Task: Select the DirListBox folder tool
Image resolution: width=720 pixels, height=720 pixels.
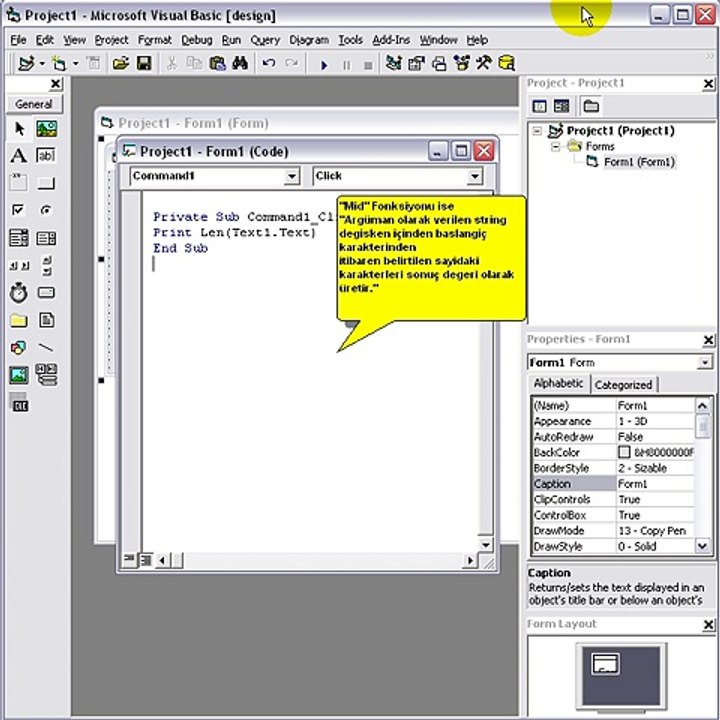Action: tap(19, 321)
